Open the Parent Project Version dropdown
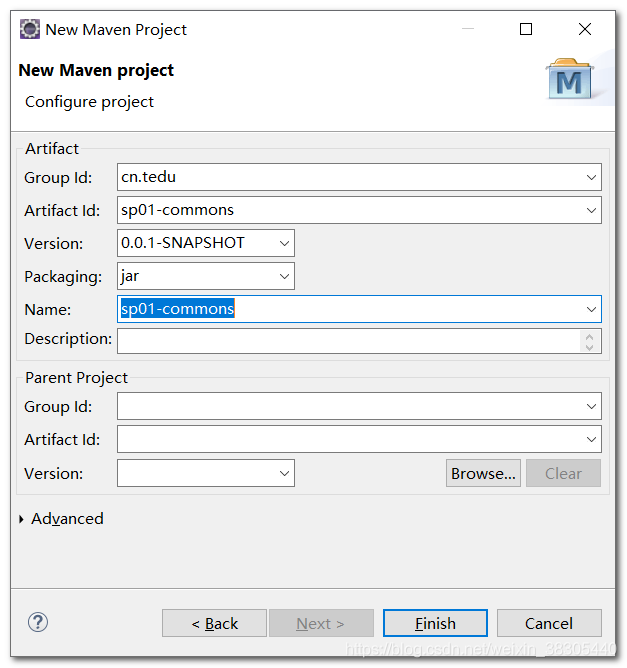The image size is (627, 668). (x=284, y=473)
